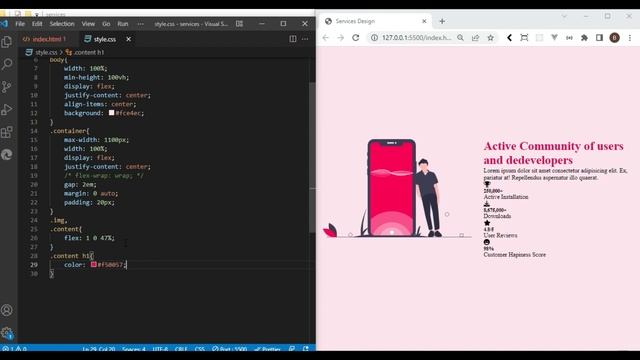Click the feedback icon in status bar
Viewport: 640px width, 360px height.
tap(292, 349)
